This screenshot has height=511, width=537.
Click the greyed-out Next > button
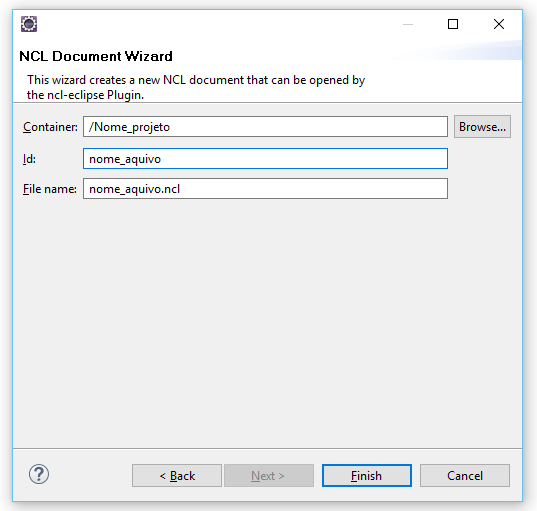click(x=269, y=475)
